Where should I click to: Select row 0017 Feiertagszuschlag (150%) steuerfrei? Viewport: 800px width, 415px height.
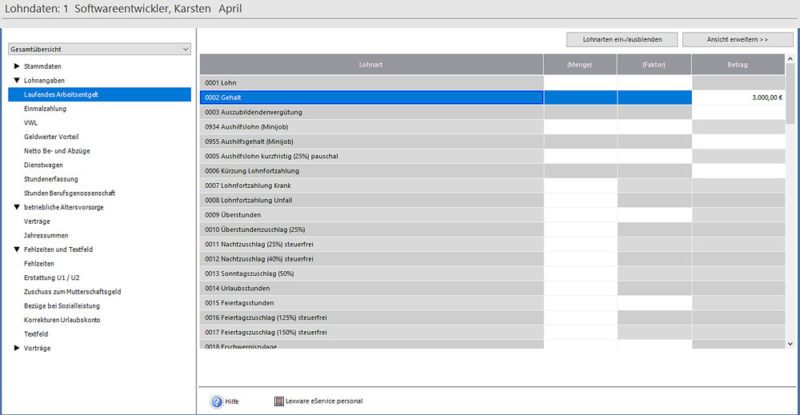point(371,332)
